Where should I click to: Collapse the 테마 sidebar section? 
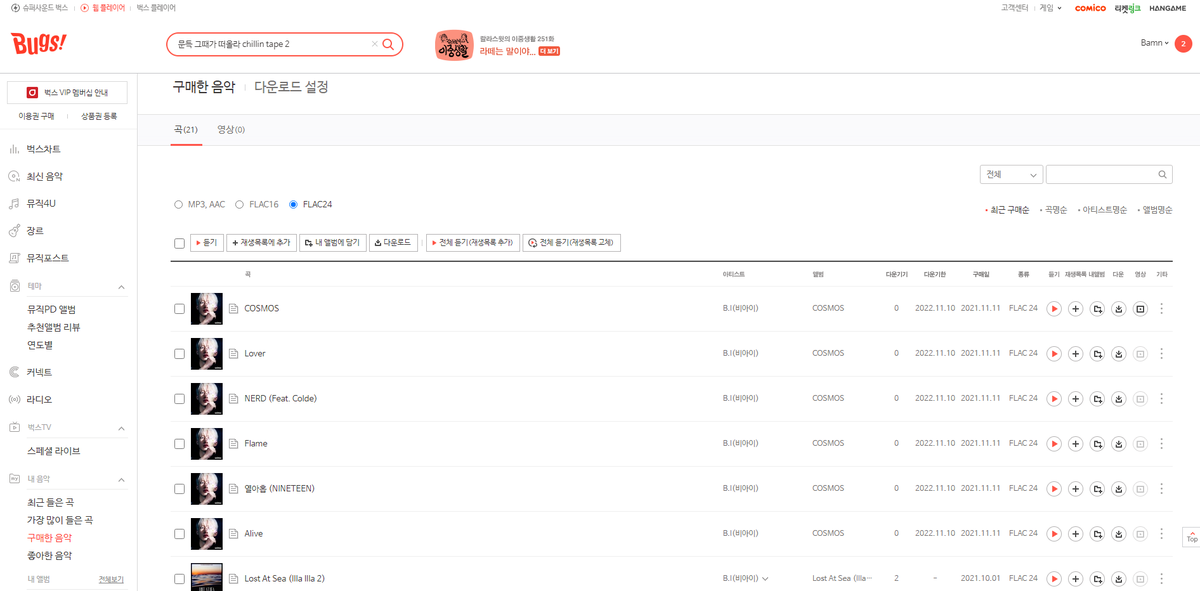121,288
